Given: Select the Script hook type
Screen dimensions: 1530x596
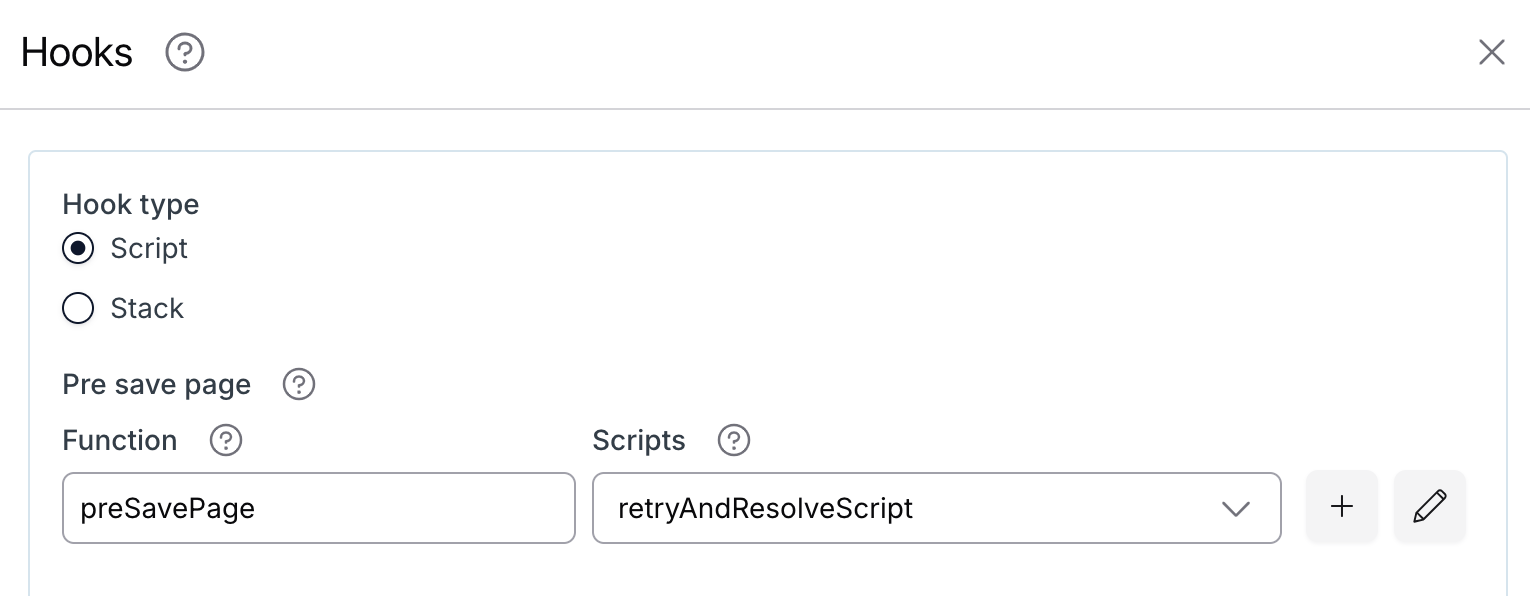Looking at the screenshot, I should coord(78,248).
